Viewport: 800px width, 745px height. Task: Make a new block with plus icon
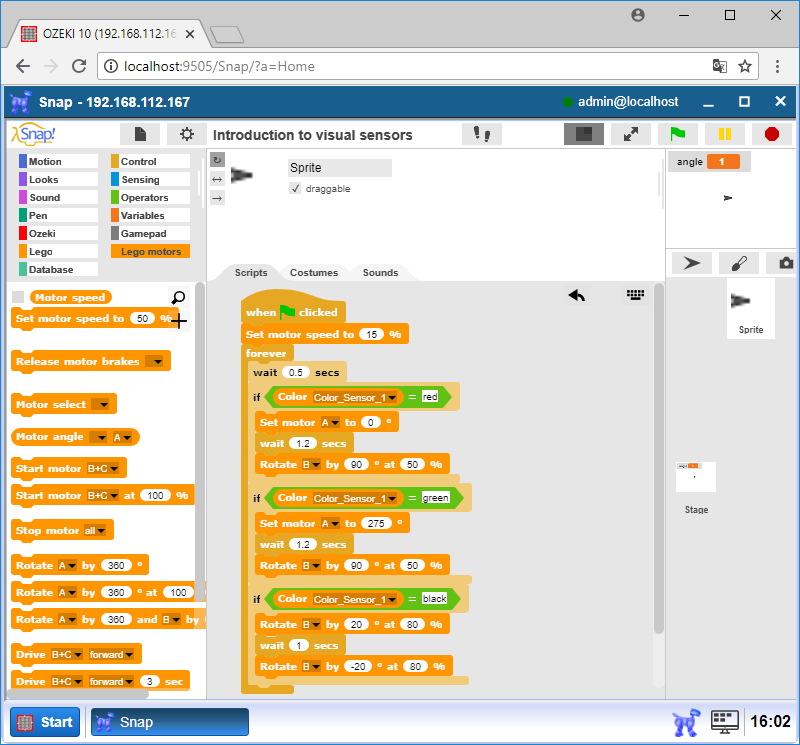179,321
